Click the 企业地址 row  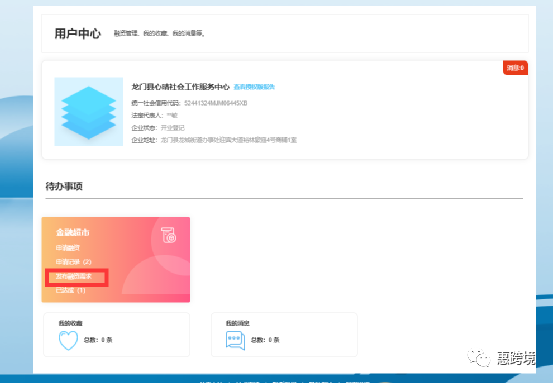pos(214,140)
